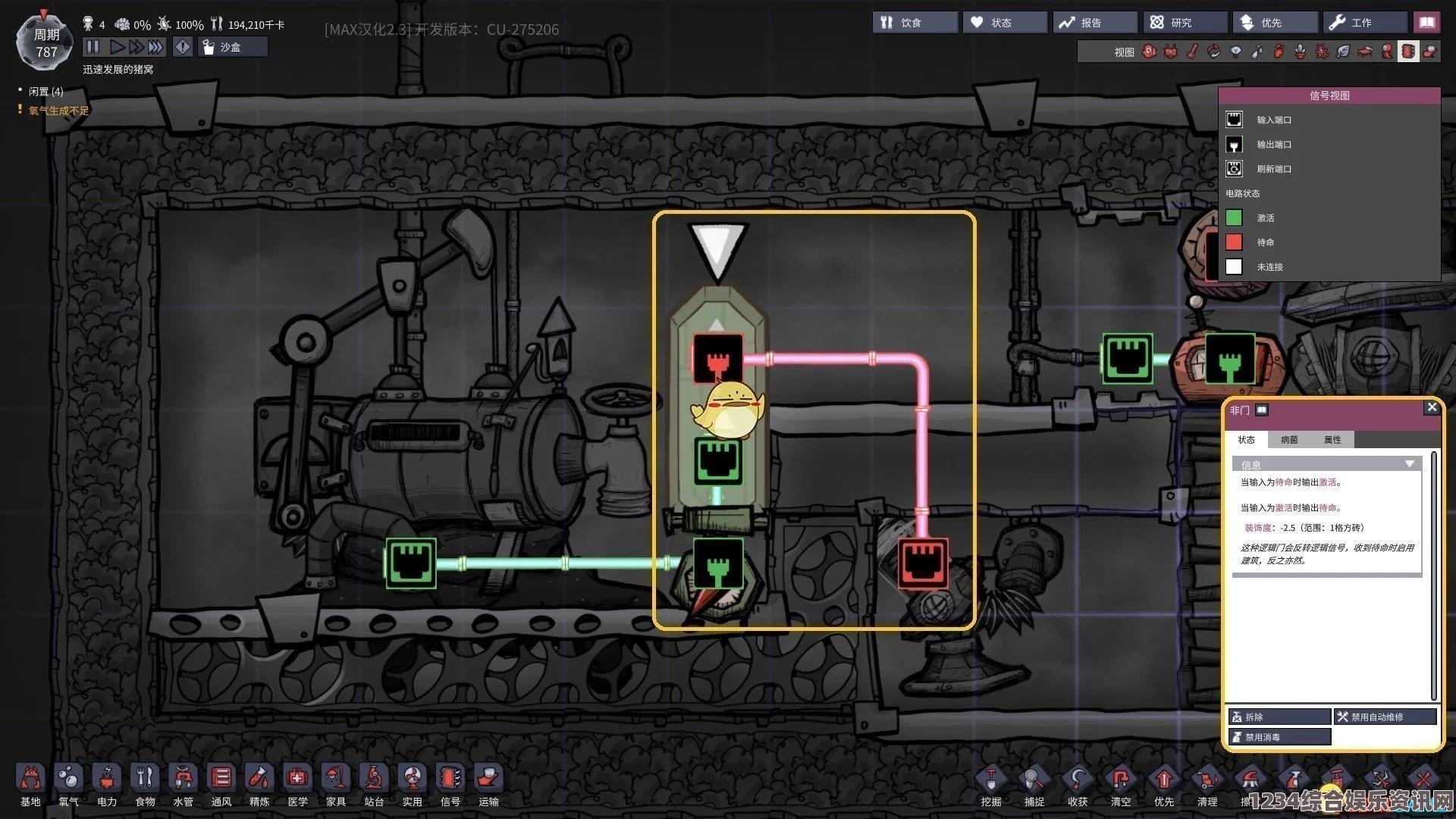This screenshot has width=1456, height=819.
Task: Expand the Idle (闲置 (4)) notification
Action: (45, 91)
